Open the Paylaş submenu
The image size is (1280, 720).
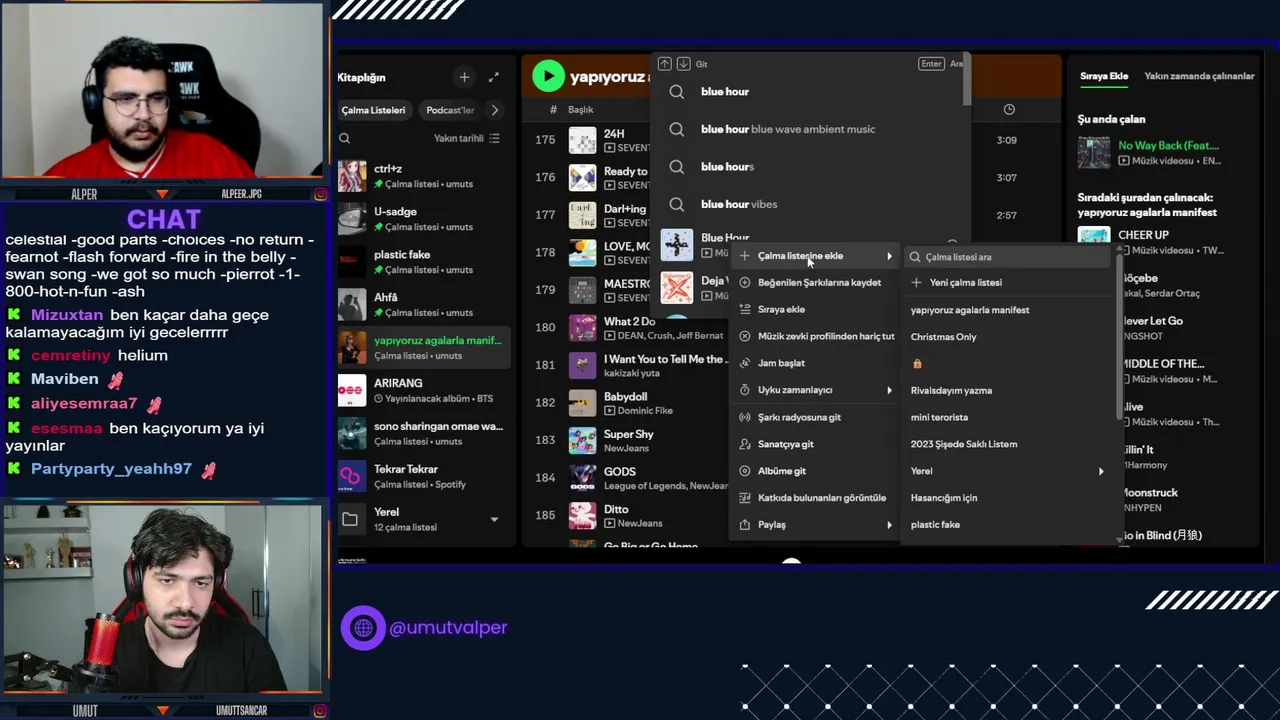[816, 525]
